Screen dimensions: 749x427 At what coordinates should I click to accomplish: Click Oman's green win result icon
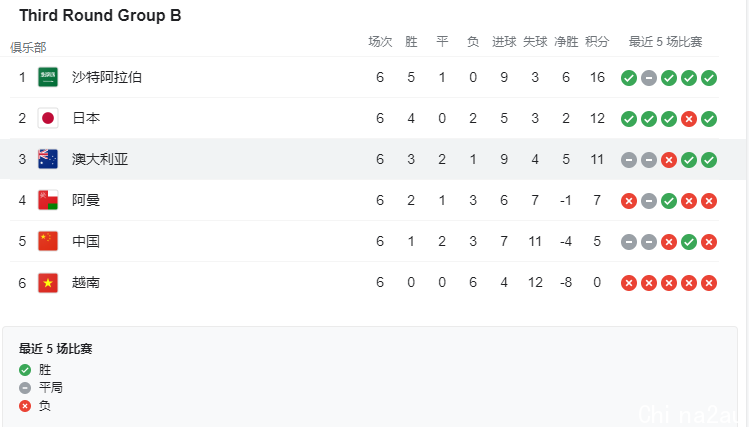[669, 201]
